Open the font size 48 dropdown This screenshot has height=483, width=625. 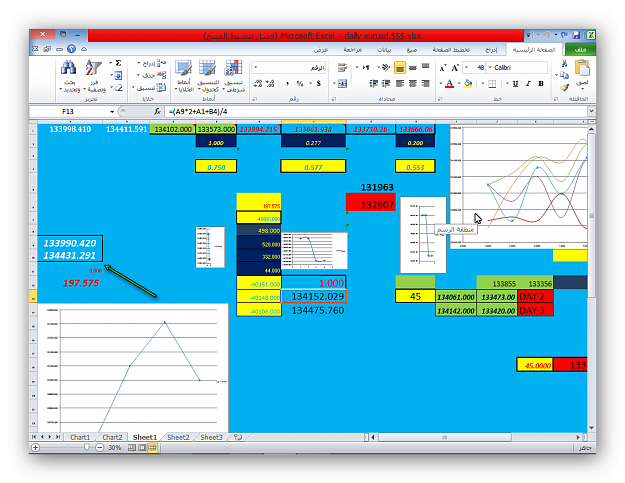point(467,68)
